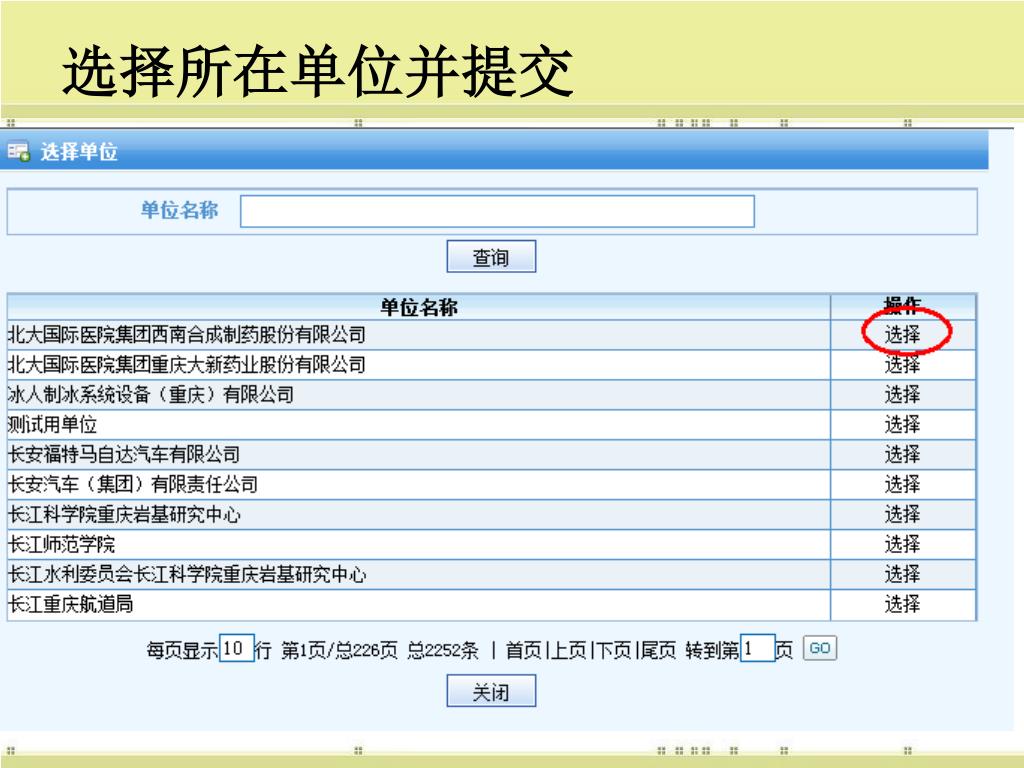Click the text 长江科学院重庆岩基研究中心
The width and height of the screenshot is (1024, 768).
tap(124, 515)
